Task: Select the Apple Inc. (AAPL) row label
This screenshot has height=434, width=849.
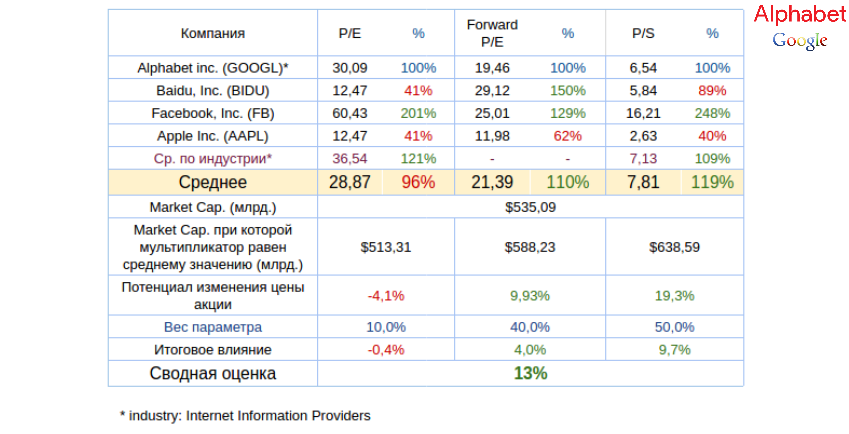Action: point(212,135)
